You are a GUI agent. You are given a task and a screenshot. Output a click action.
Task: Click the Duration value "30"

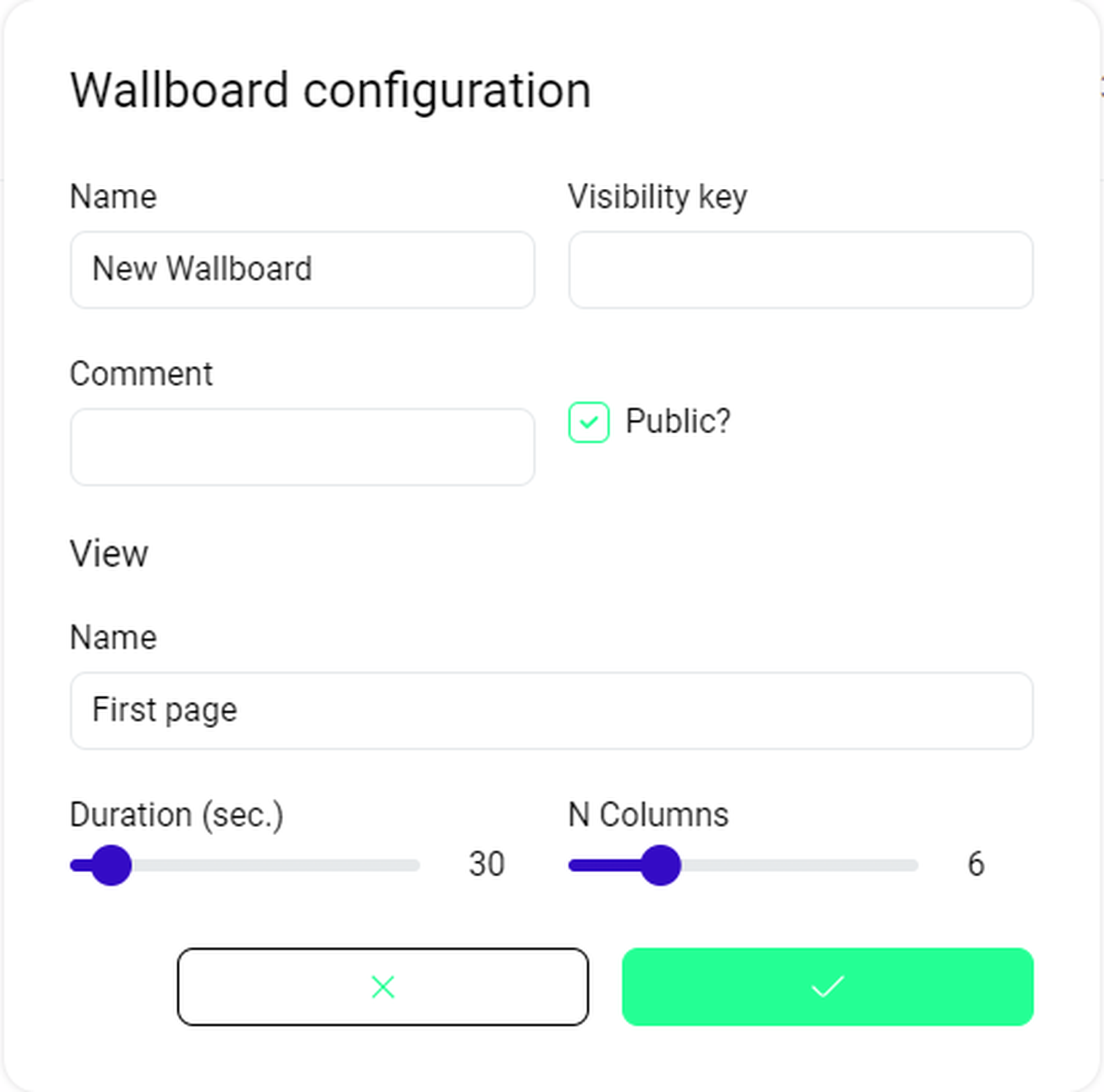(x=486, y=864)
